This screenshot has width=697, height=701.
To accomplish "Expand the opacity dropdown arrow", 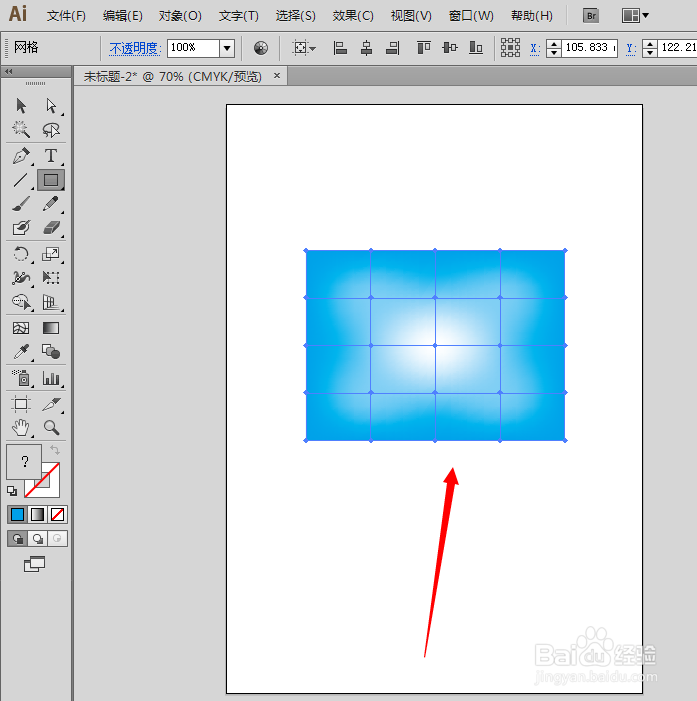I will (x=227, y=48).
